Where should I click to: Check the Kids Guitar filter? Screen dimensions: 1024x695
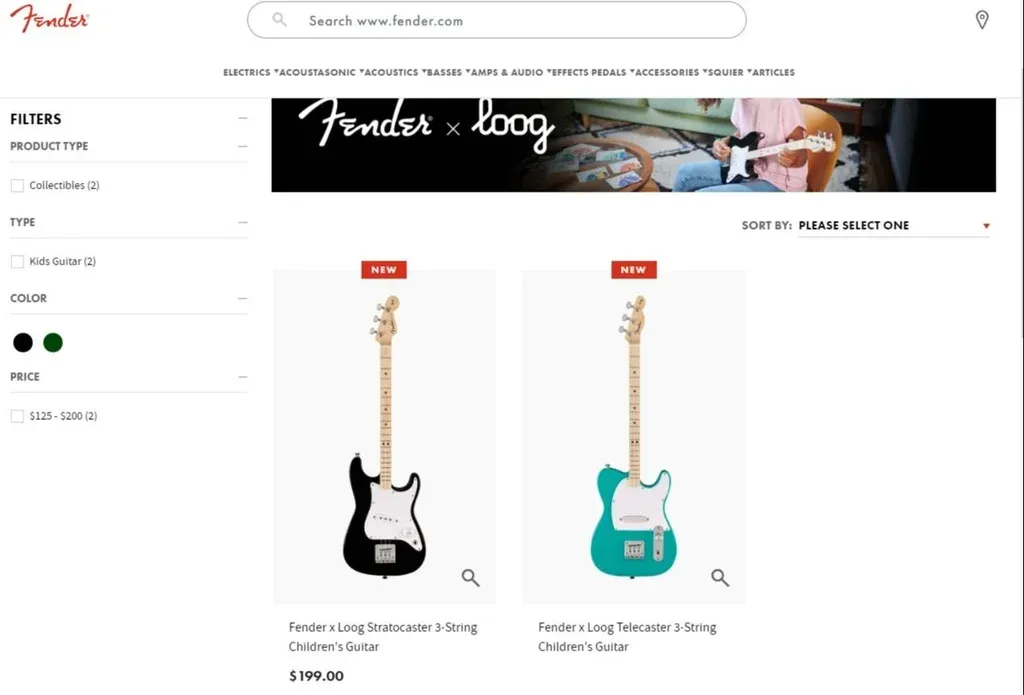[x=18, y=261]
